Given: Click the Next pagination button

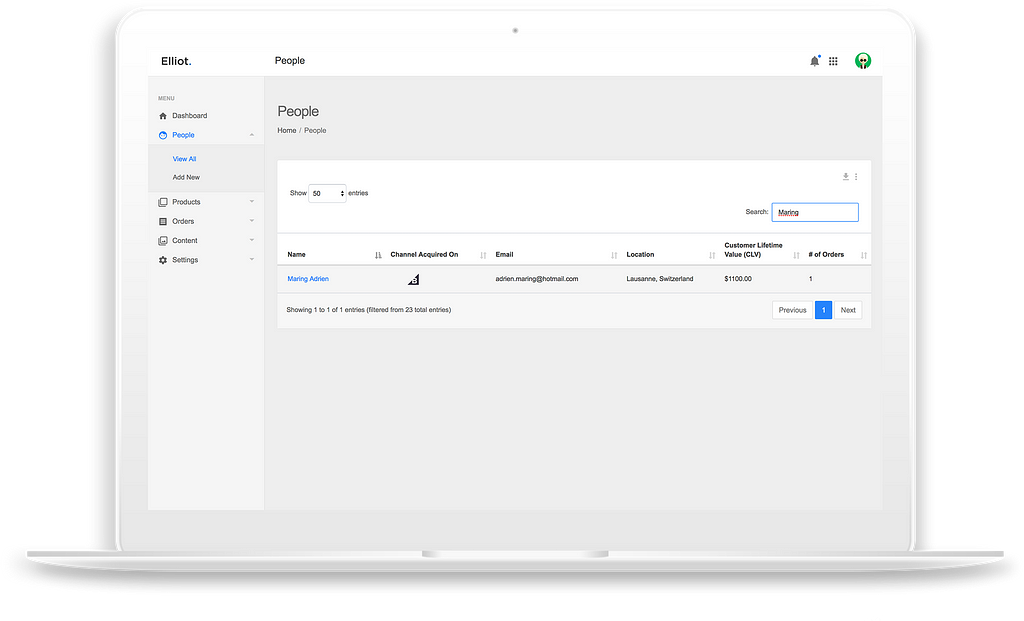Looking at the screenshot, I should pos(848,310).
